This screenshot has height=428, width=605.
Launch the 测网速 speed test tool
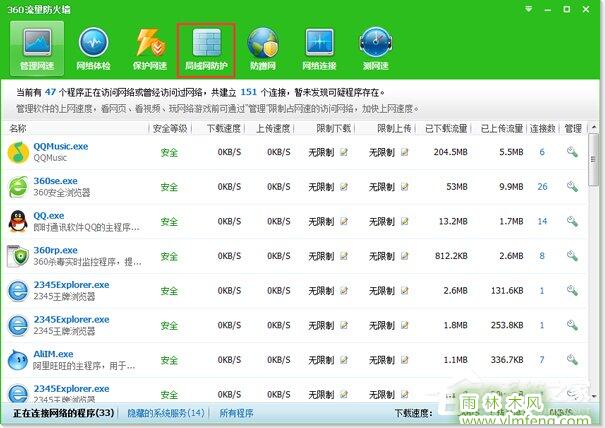[x=375, y=50]
